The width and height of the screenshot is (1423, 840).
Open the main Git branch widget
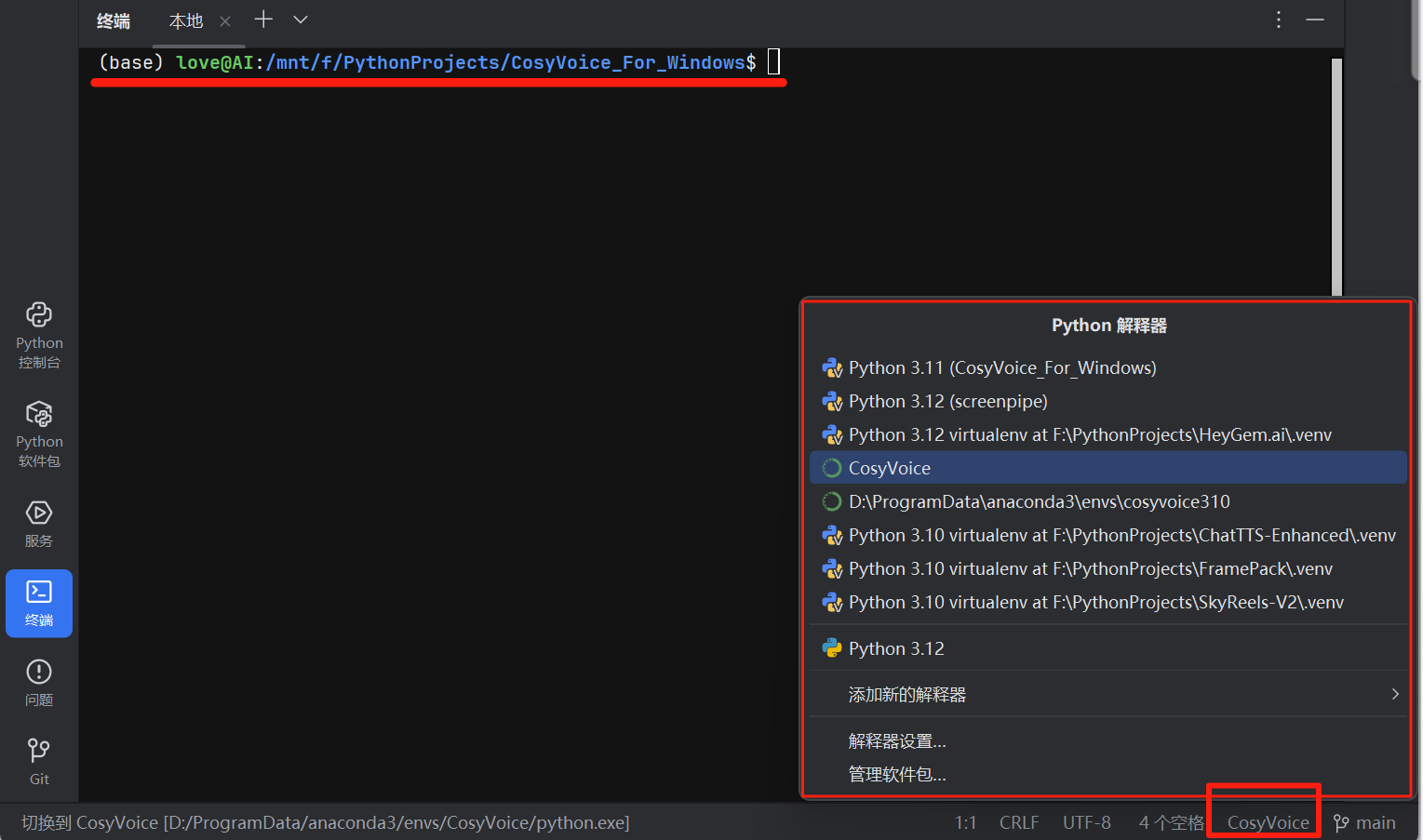1364,822
